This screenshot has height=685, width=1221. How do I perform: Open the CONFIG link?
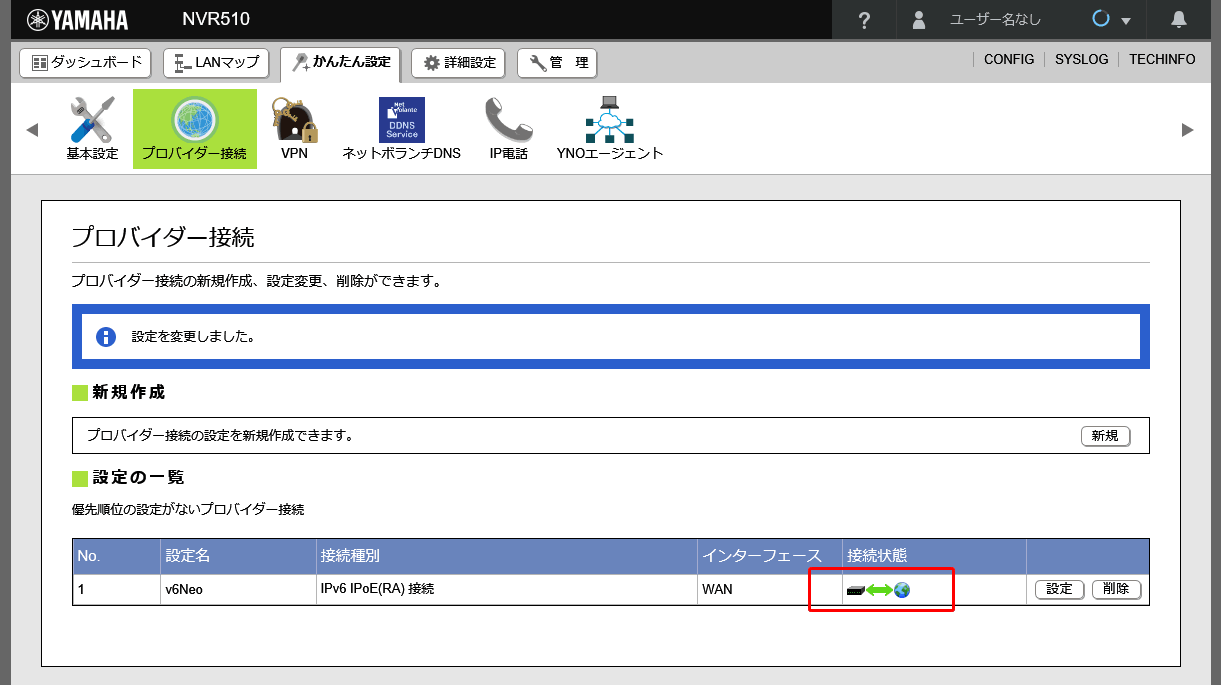point(1009,60)
